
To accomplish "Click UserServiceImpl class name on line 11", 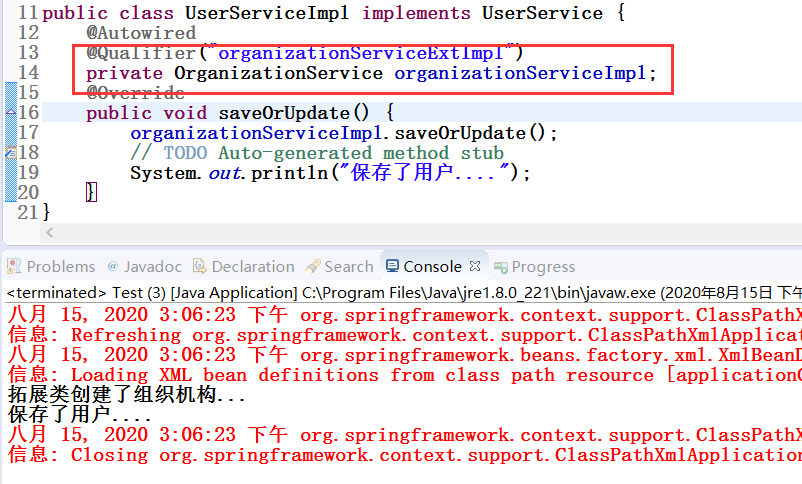I will [267, 13].
